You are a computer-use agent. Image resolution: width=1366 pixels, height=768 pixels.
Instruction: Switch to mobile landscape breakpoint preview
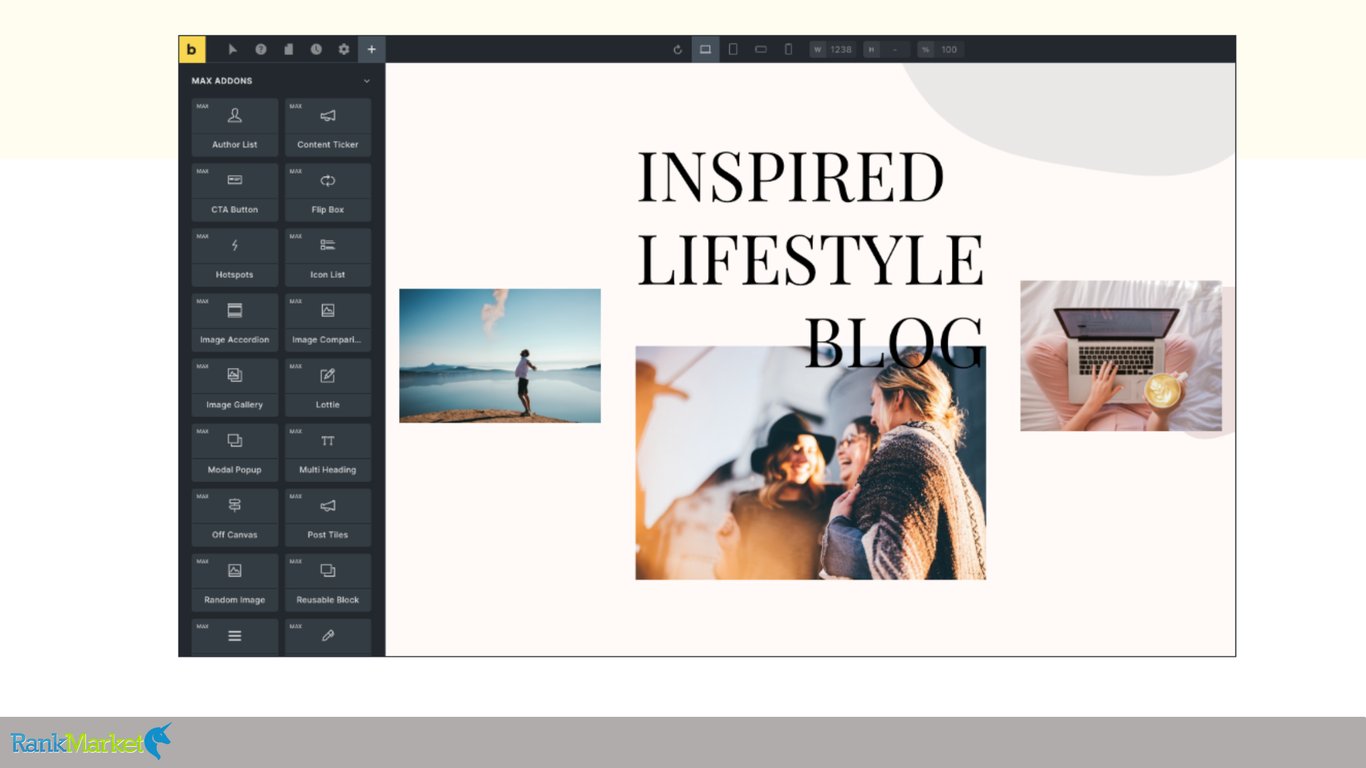coord(761,49)
